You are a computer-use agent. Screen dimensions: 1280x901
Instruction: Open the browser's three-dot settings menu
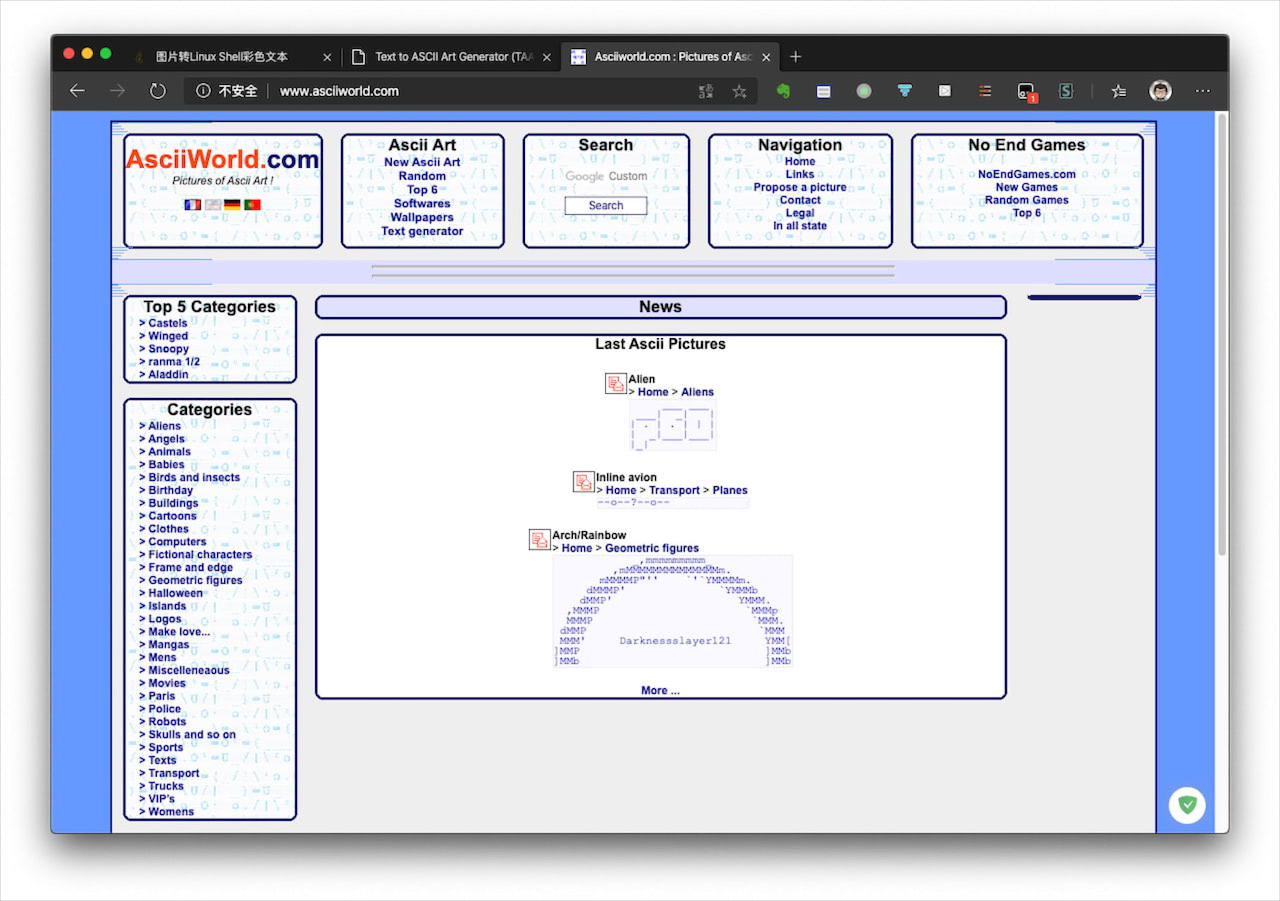1203,91
